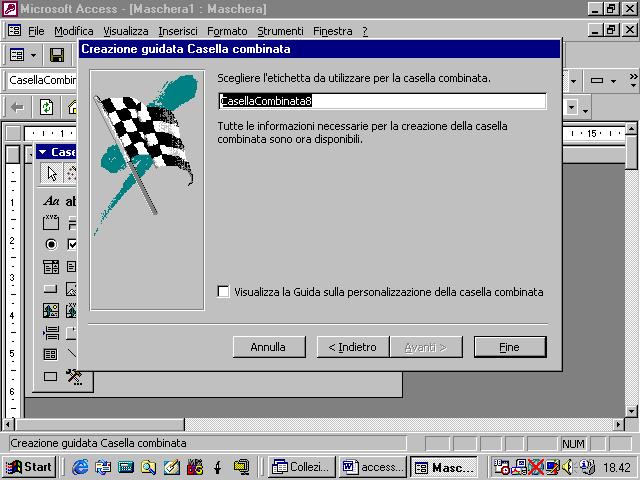Click the volume speaker tray icon
The width and height of the screenshot is (640, 480).
(568, 467)
